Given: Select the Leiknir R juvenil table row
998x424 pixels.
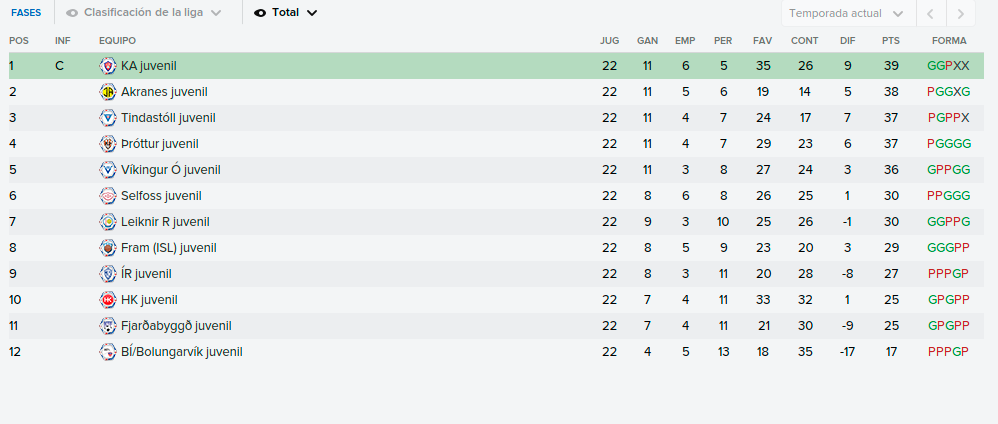Looking at the screenshot, I should (496, 222).
